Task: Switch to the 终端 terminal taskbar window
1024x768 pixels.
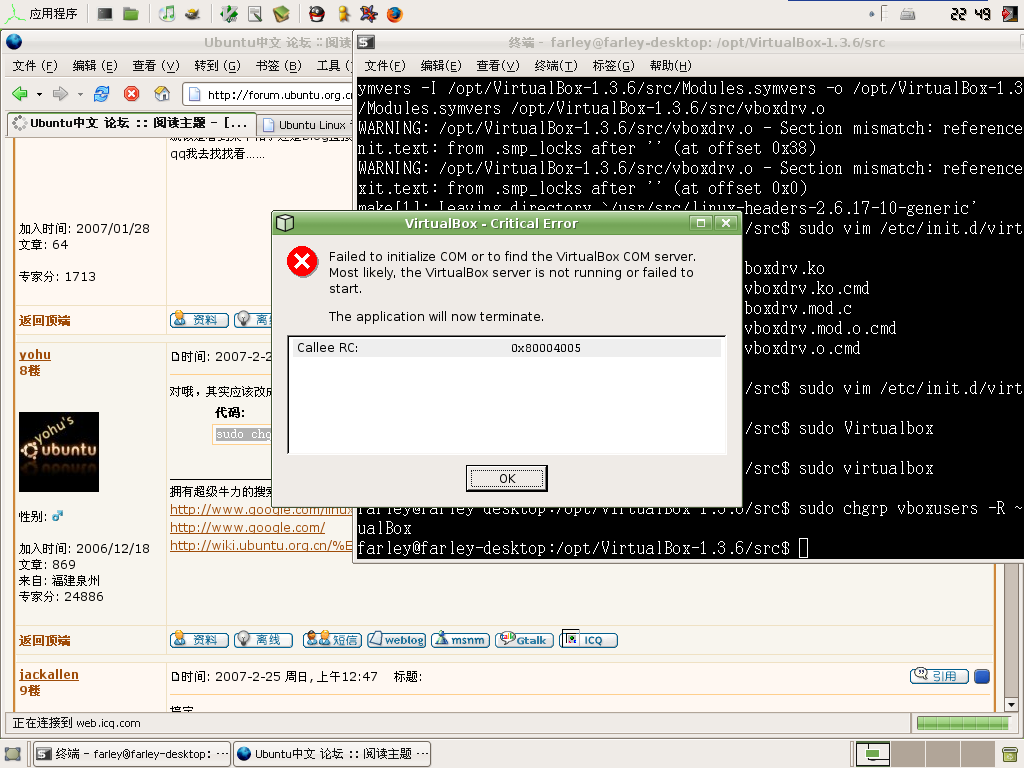Action: coord(133,754)
